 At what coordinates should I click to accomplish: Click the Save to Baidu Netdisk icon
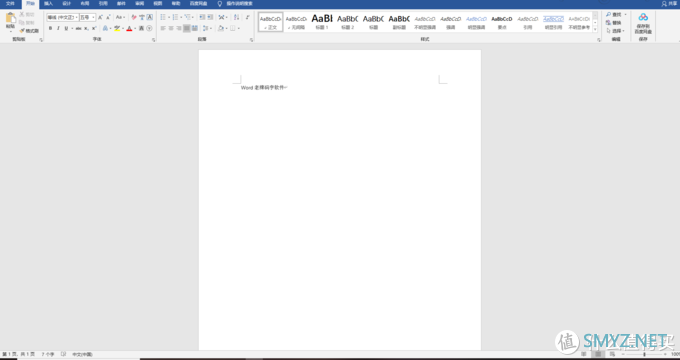[643, 23]
